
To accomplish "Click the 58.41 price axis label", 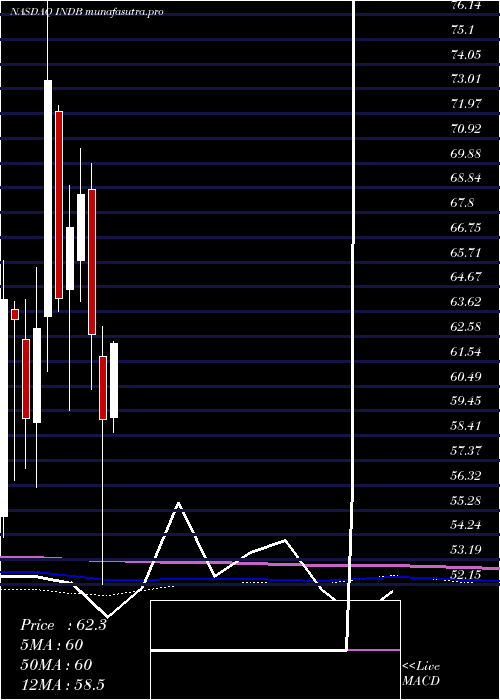I will 466,425.
